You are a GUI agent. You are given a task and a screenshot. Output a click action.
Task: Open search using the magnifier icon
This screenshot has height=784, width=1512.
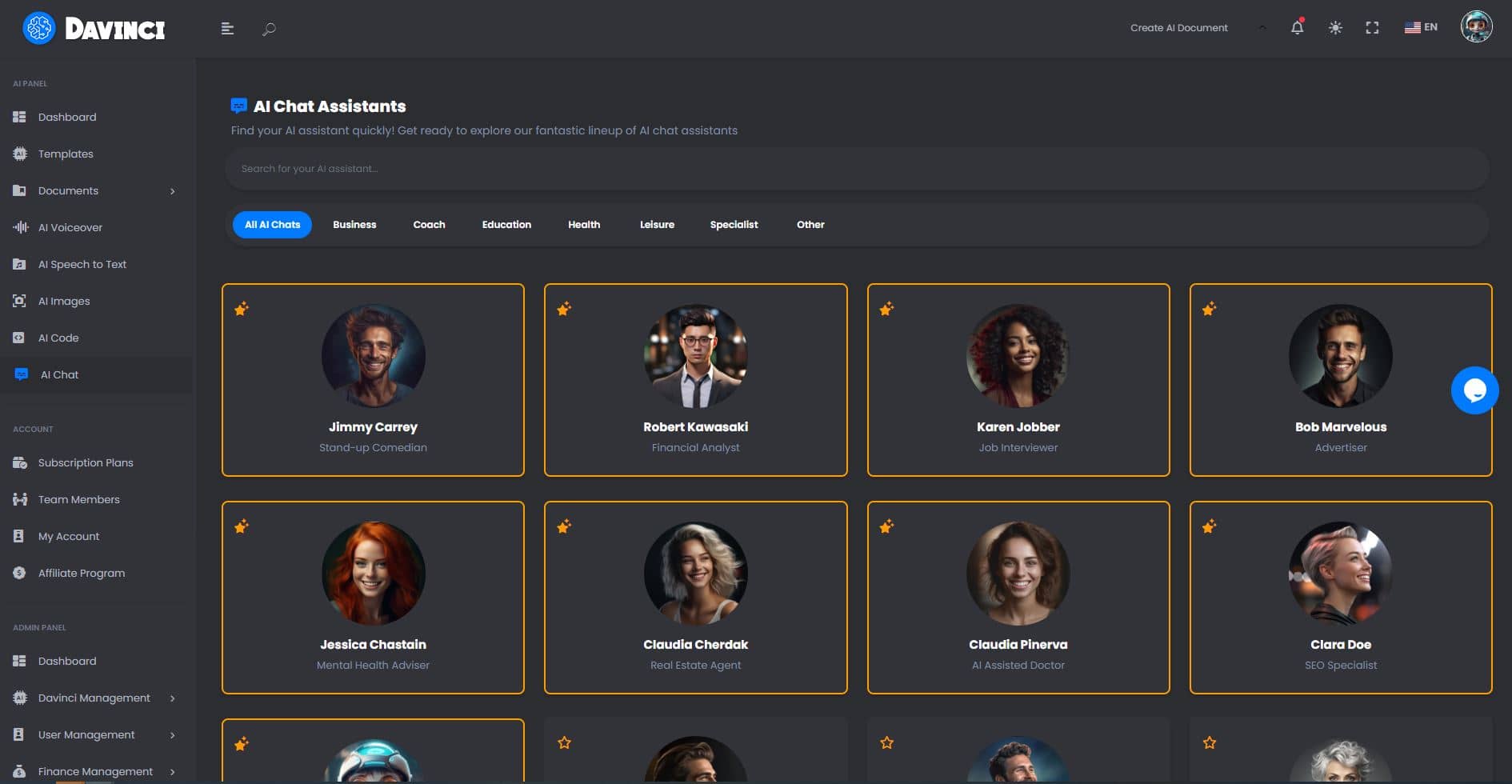click(x=269, y=29)
